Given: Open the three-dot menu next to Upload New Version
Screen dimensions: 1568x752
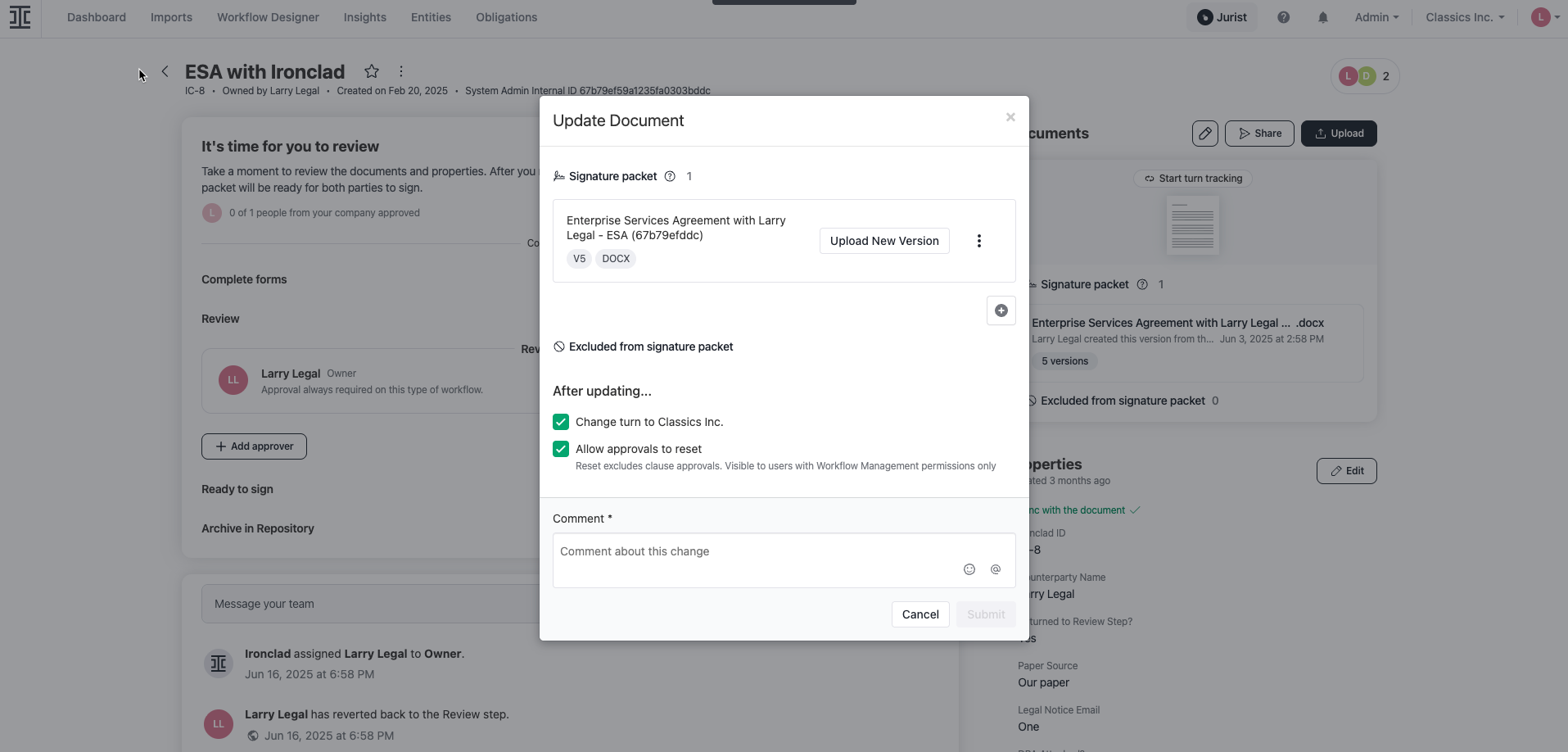Looking at the screenshot, I should point(978,240).
